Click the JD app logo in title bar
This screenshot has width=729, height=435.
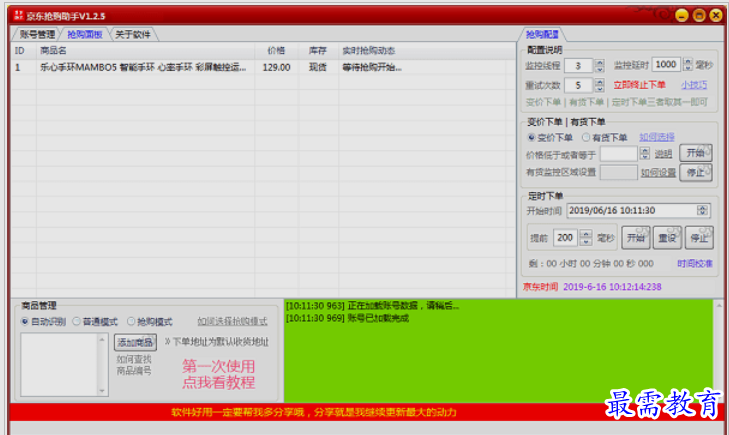pyautogui.click(x=18, y=15)
